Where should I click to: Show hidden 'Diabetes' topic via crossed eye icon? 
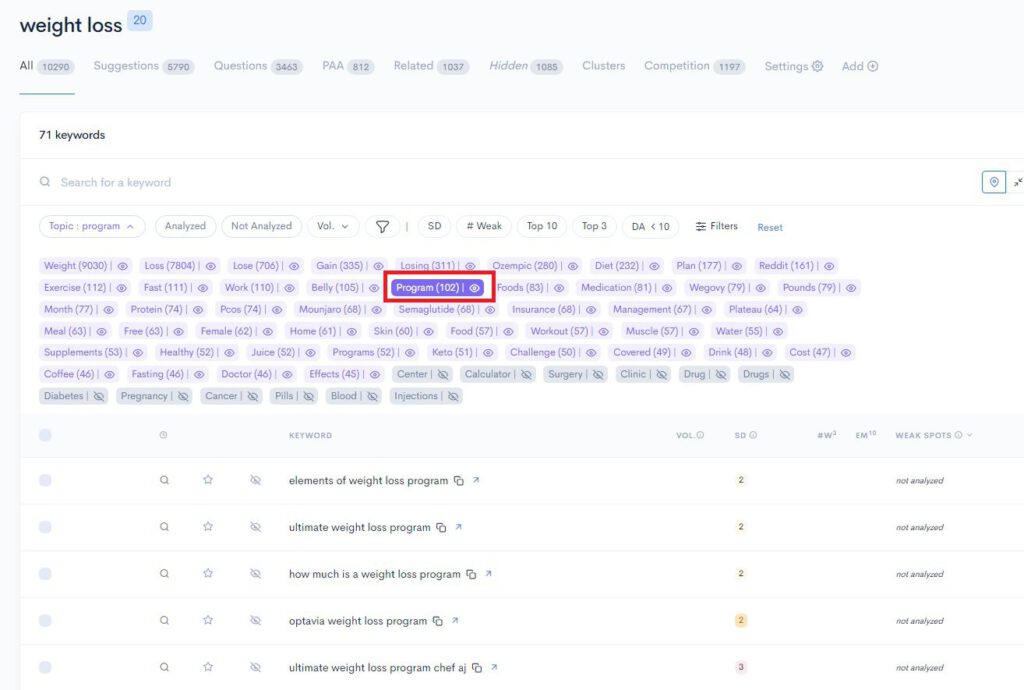click(100, 396)
